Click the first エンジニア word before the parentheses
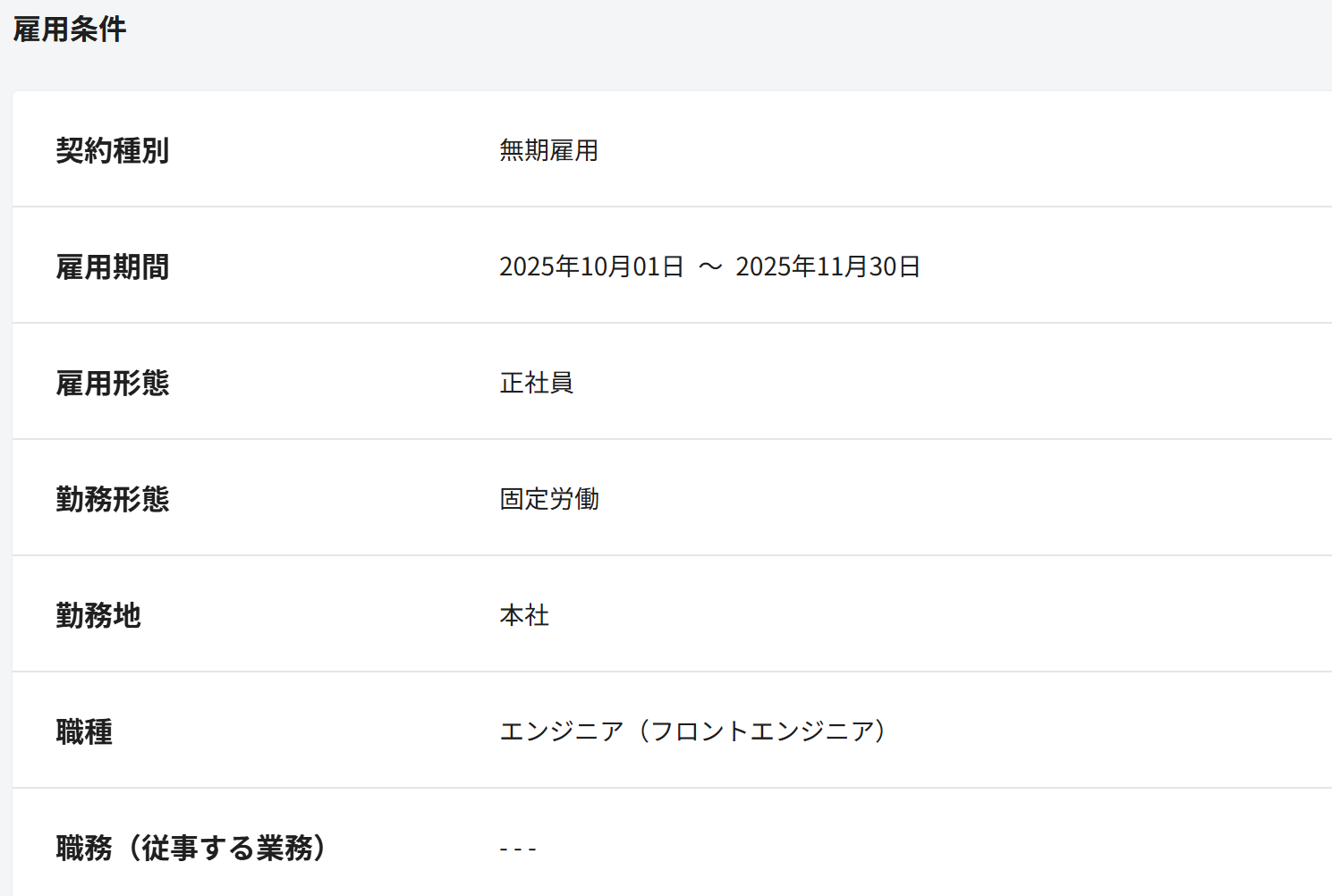Viewport: 1332px width, 896px height. 561,731
